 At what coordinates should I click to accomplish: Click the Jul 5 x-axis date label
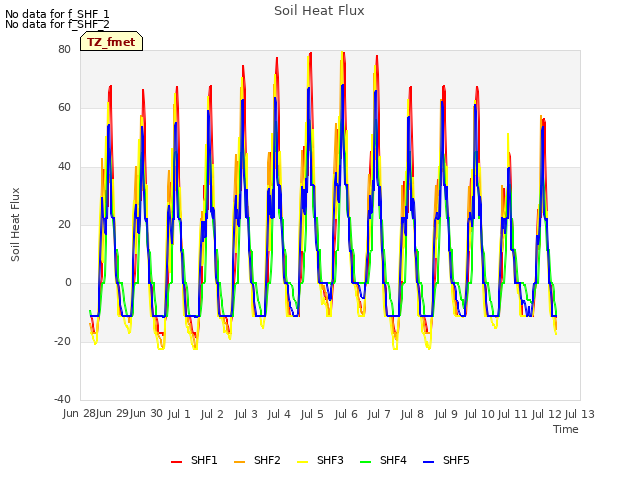coord(312,414)
